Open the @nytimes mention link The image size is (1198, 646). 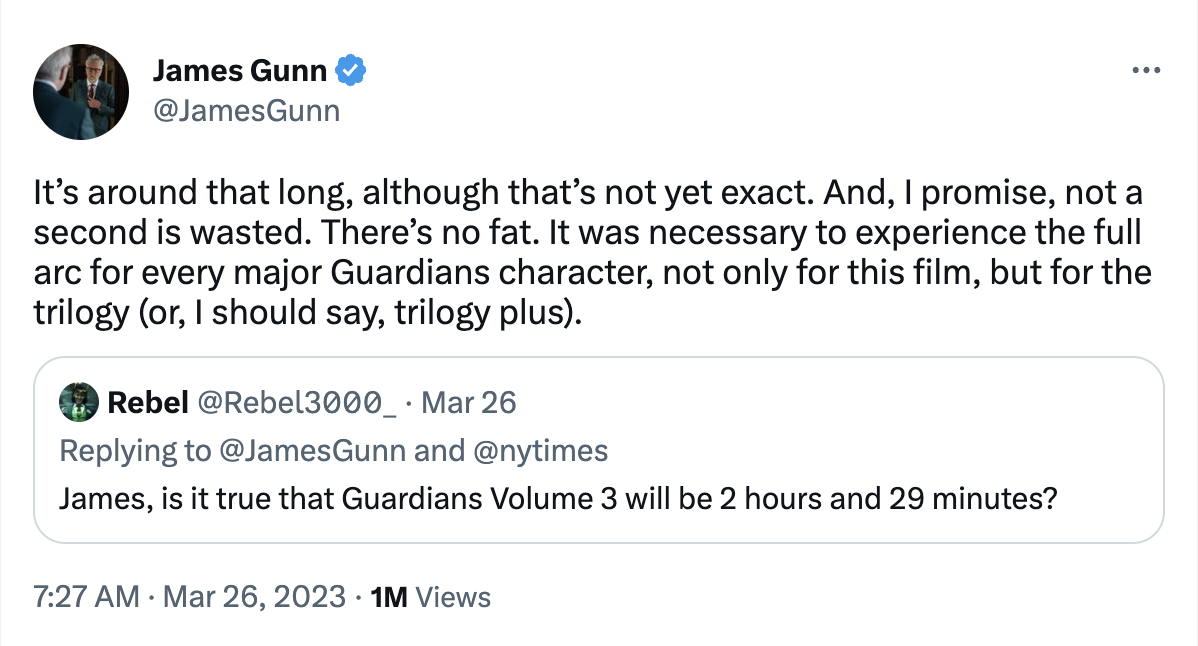(540, 451)
